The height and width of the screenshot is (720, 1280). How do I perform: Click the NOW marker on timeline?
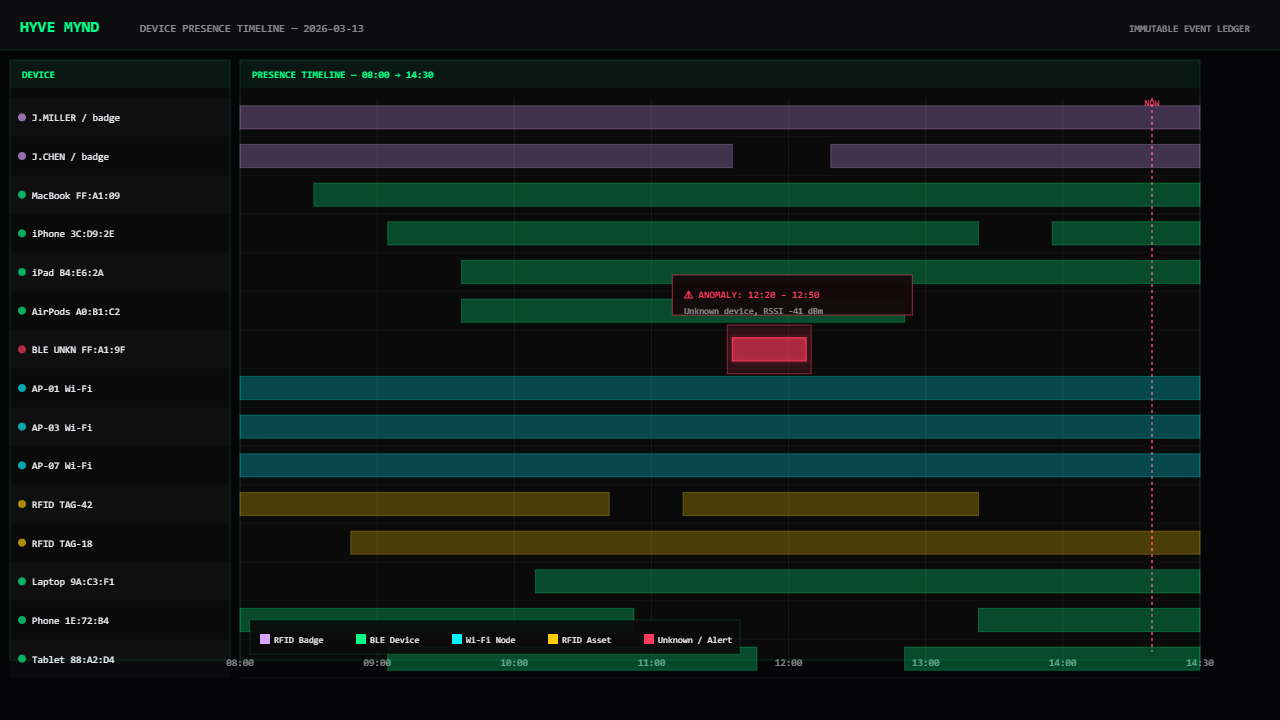pyautogui.click(x=1152, y=103)
